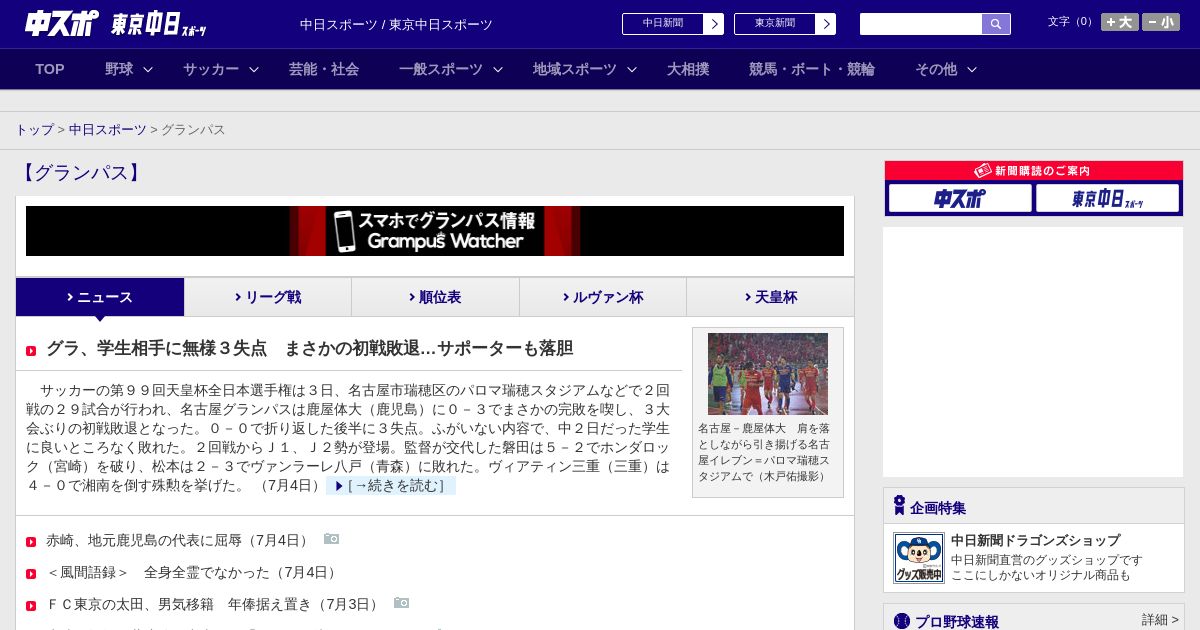
Task: Open the 大相撲 menu
Action: tap(688, 69)
